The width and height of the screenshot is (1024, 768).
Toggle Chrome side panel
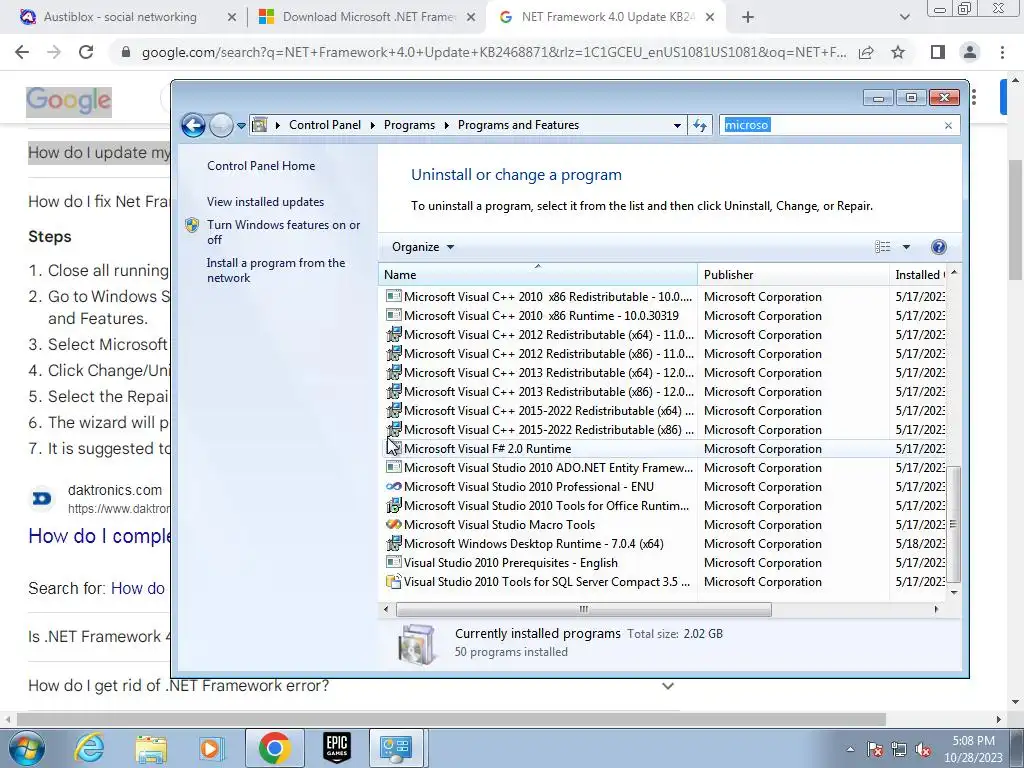[938, 52]
